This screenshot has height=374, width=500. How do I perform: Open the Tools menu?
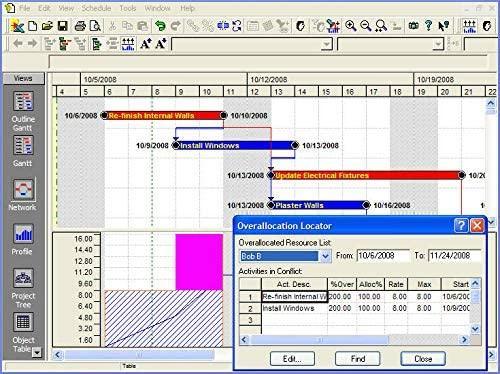click(x=128, y=8)
